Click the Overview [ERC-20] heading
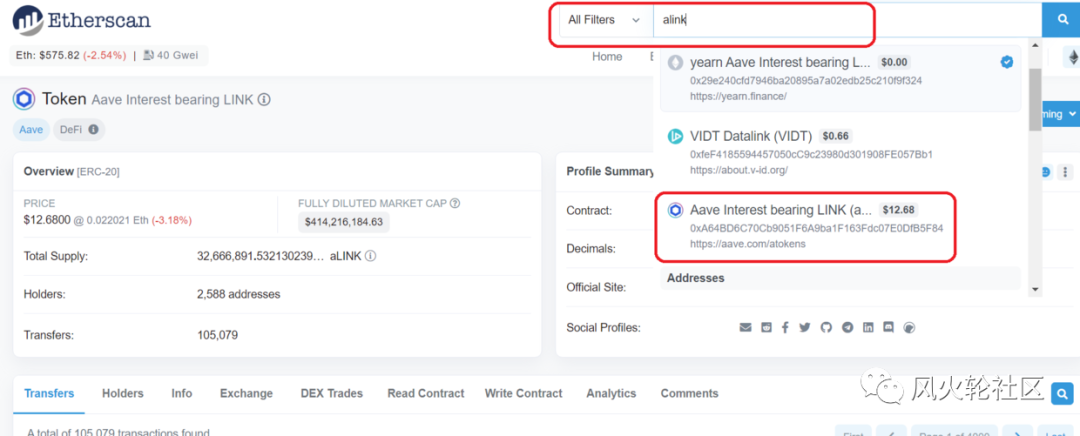 [72, 172]
